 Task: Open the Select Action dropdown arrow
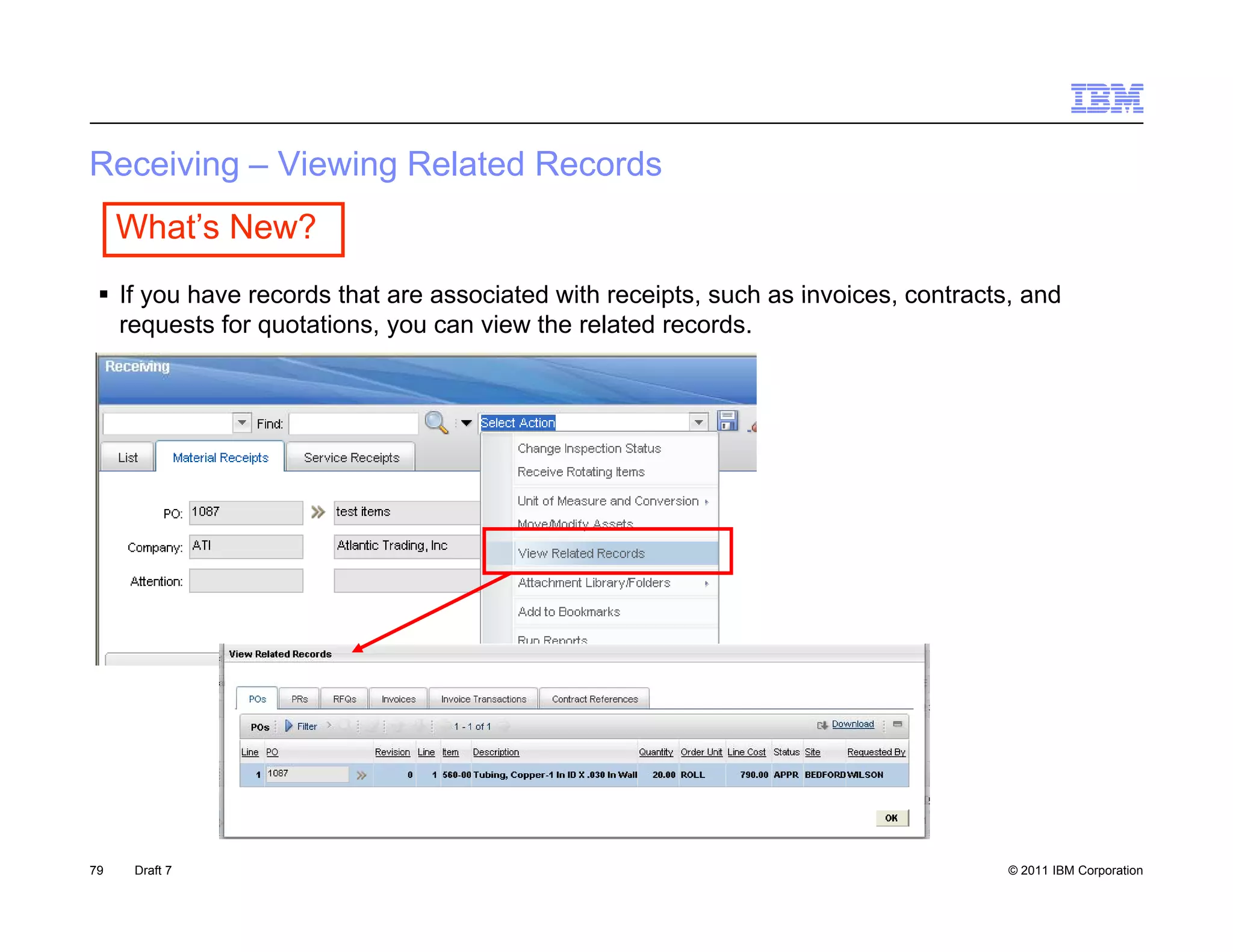(698, 422)
